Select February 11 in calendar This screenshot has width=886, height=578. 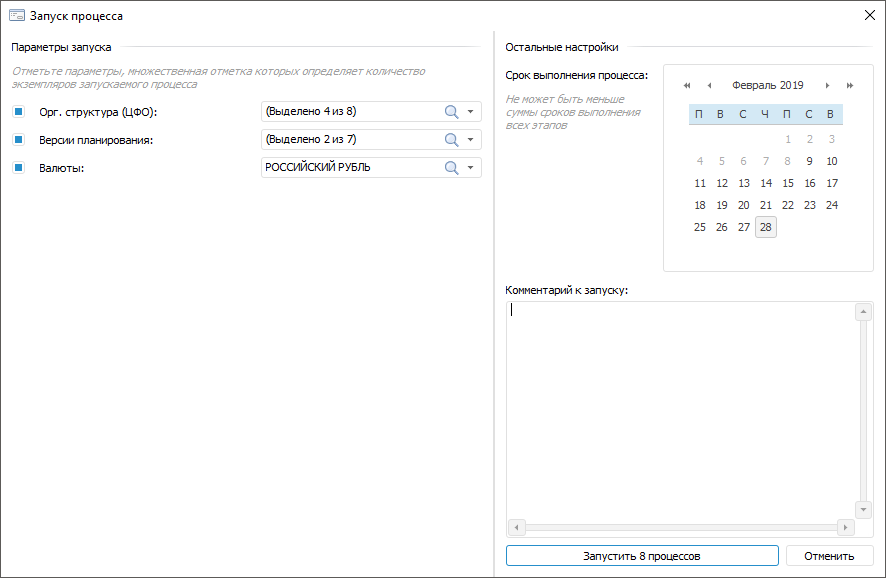point(700,184)
